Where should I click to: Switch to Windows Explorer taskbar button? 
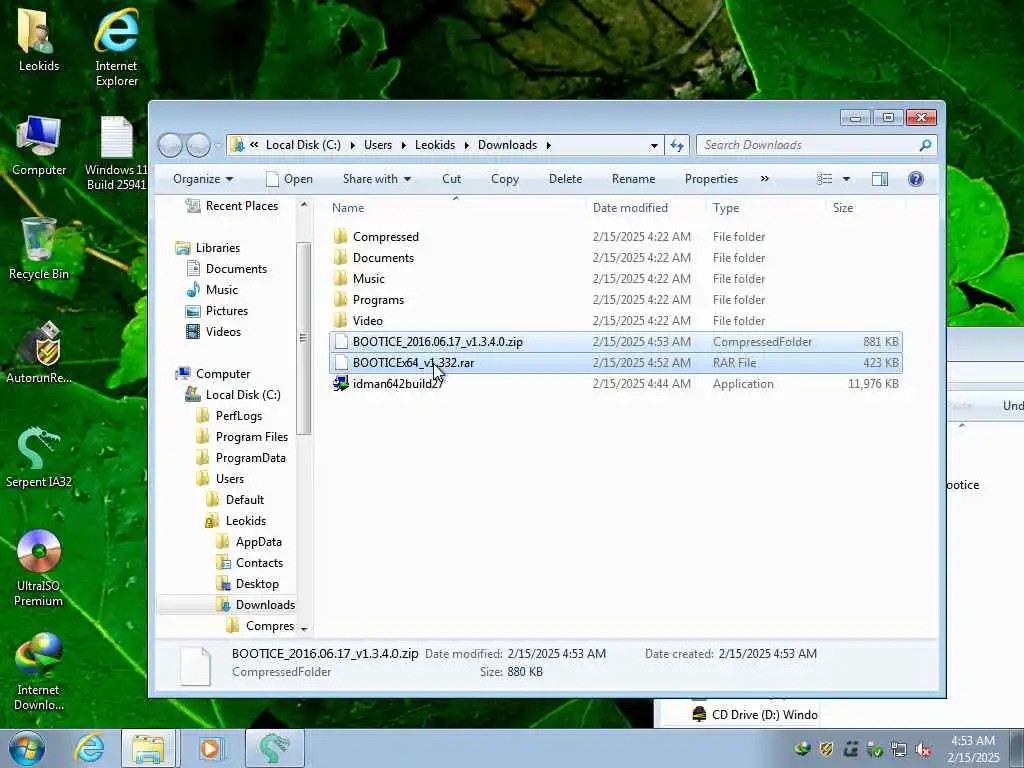(149, 748)
